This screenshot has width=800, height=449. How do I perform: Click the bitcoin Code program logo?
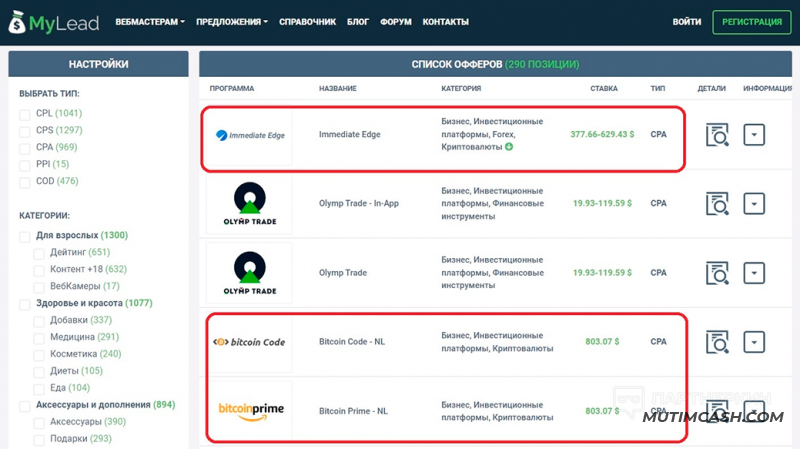click(x=249, y=342)
